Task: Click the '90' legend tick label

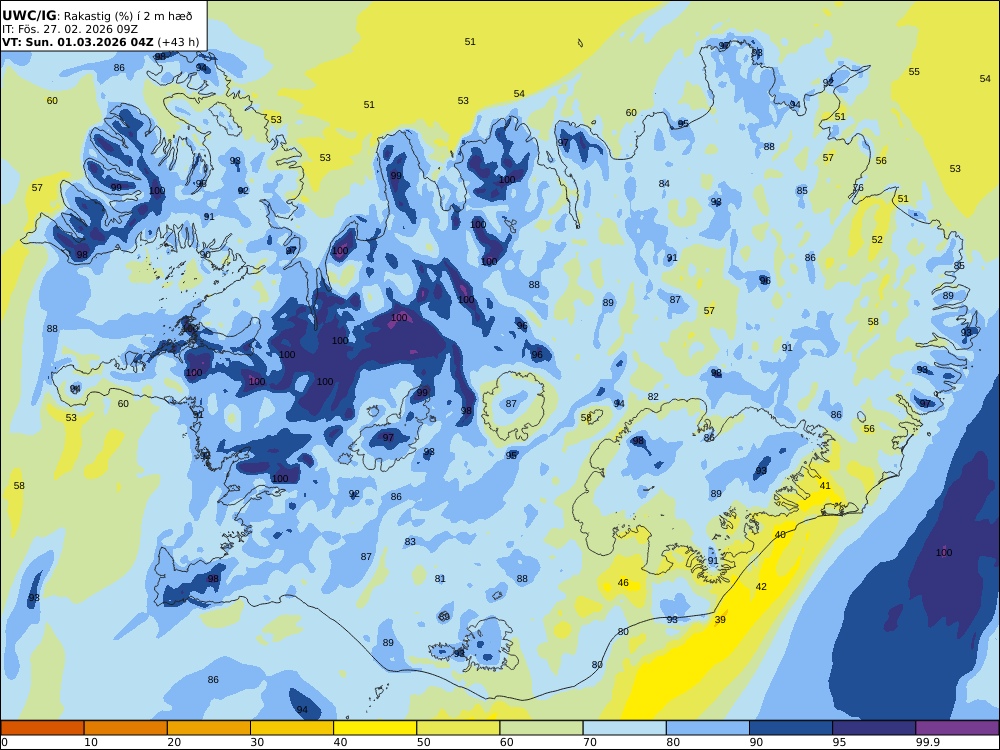Action: [x=756, y=742]
